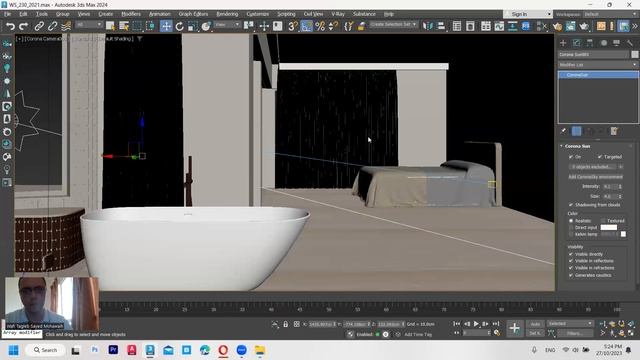
Task: Open Windows Search box in taskbar
Action: 46,350
